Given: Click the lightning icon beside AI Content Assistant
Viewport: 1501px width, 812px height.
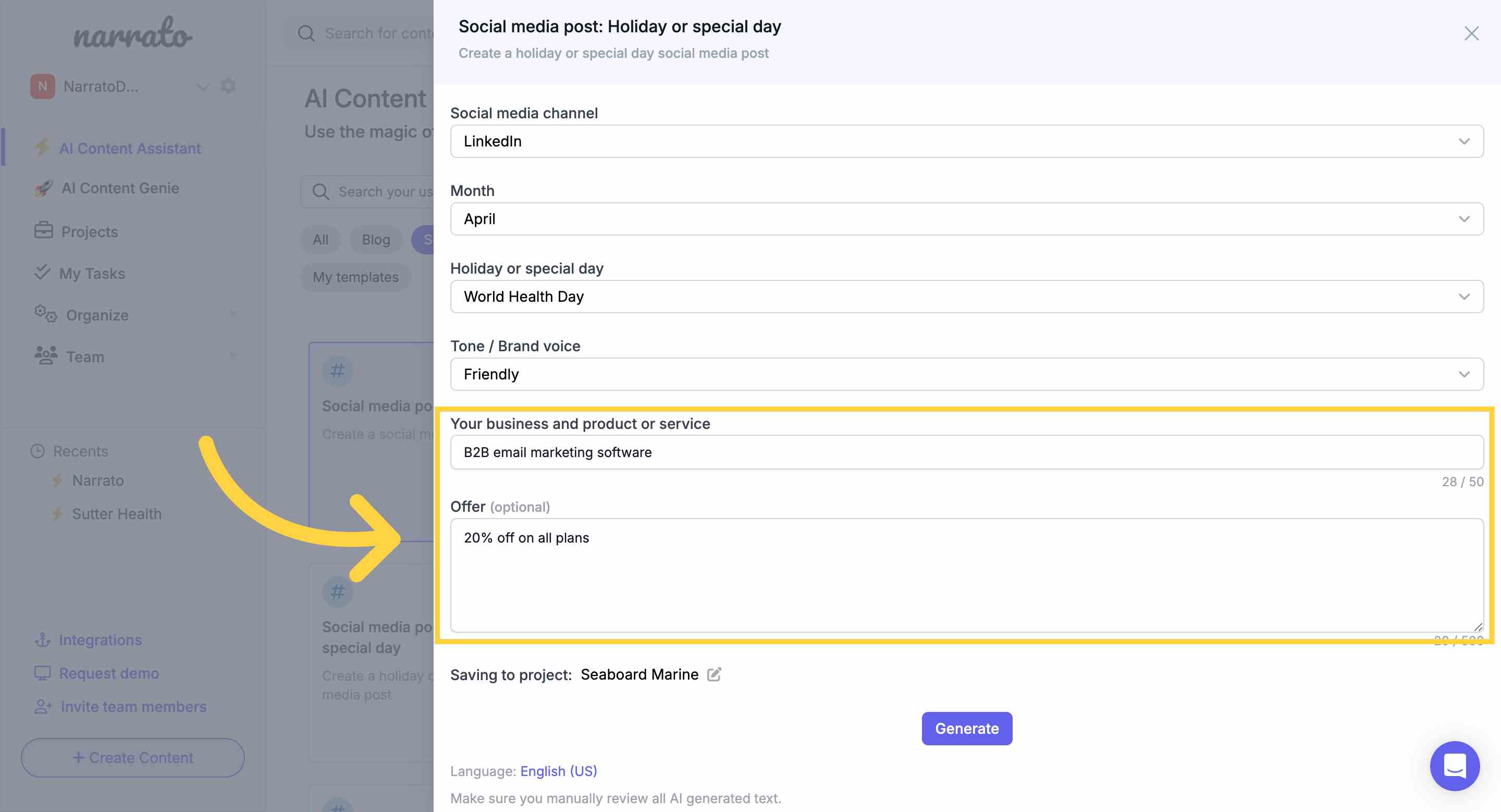Looking at the screenshot, I should (42, 147).
